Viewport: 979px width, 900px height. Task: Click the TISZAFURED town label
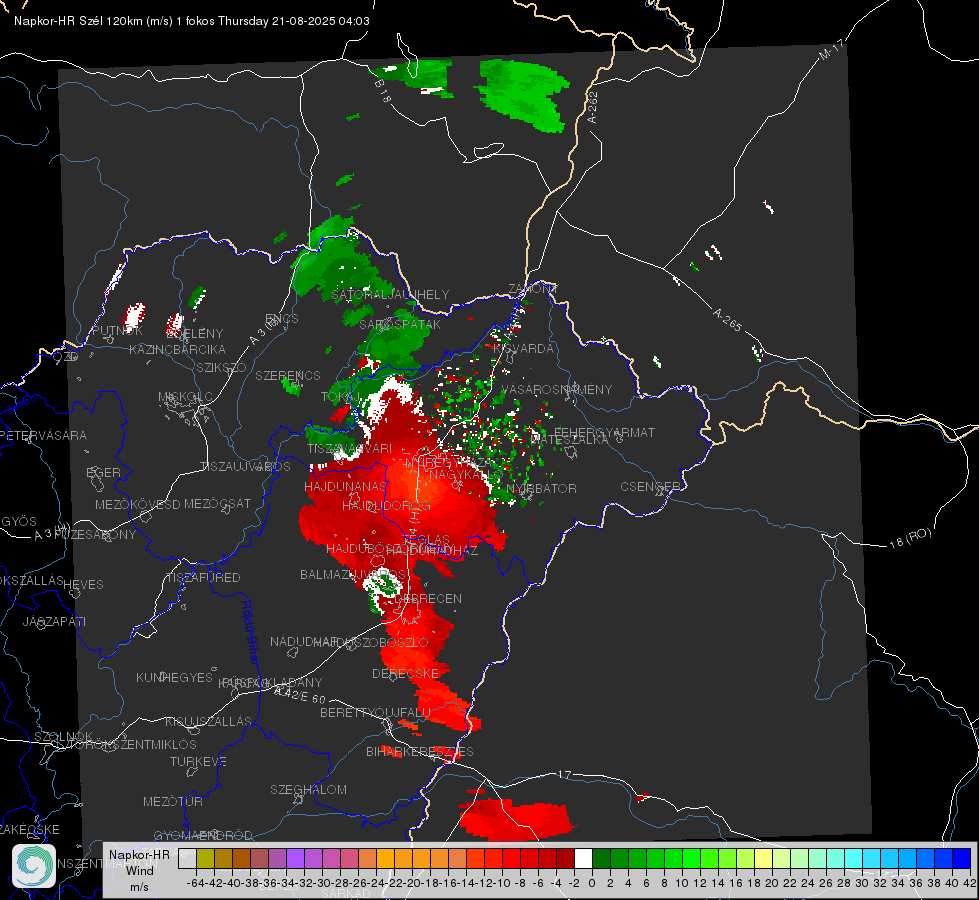203,578
